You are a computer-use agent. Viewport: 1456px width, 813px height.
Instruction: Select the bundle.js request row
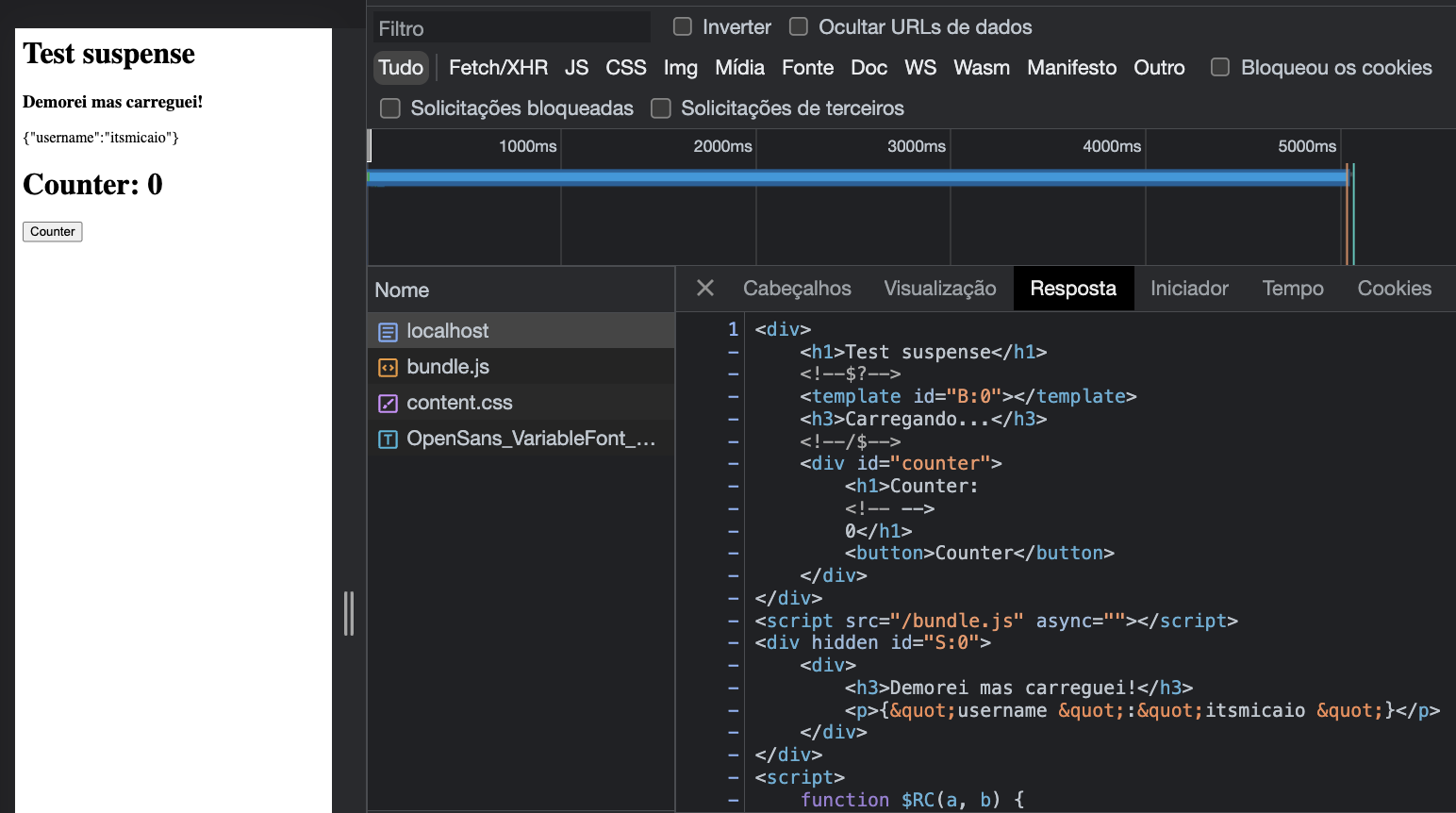[521, 367]
